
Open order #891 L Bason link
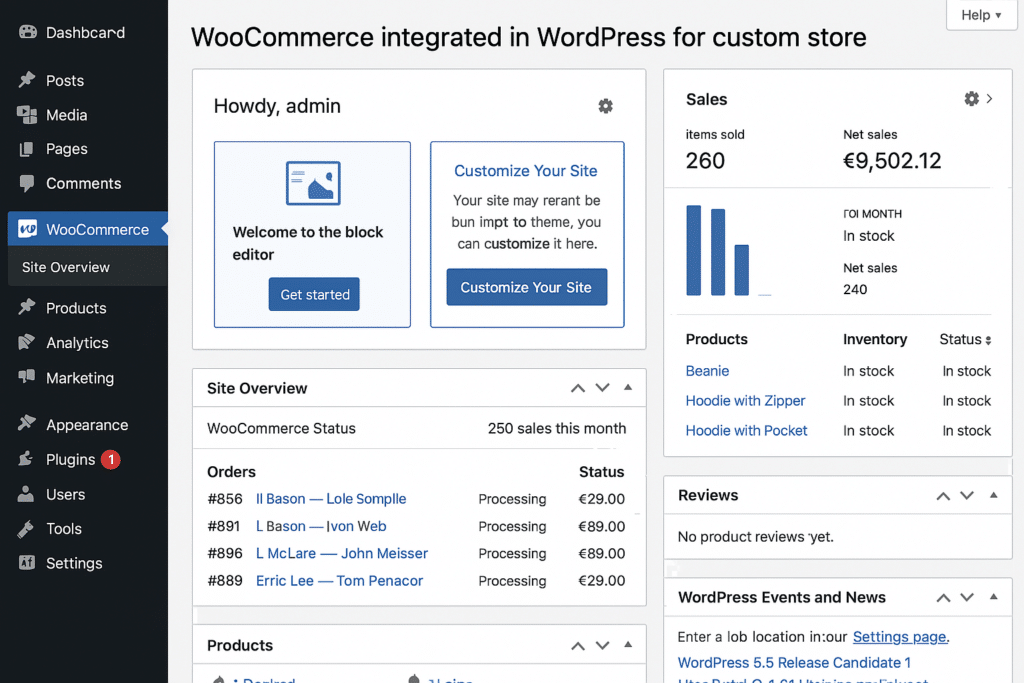coord(321,526)
